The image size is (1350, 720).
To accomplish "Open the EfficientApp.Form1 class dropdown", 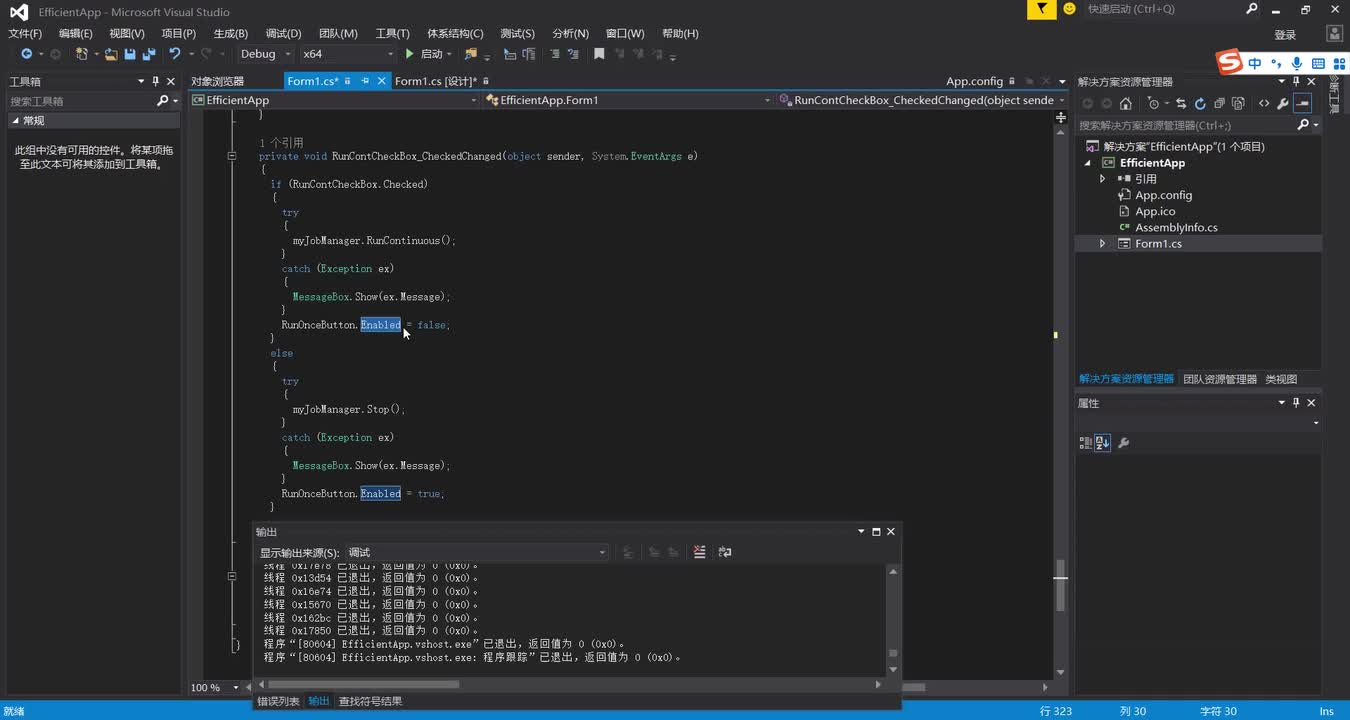I will [x=628, y=100].
